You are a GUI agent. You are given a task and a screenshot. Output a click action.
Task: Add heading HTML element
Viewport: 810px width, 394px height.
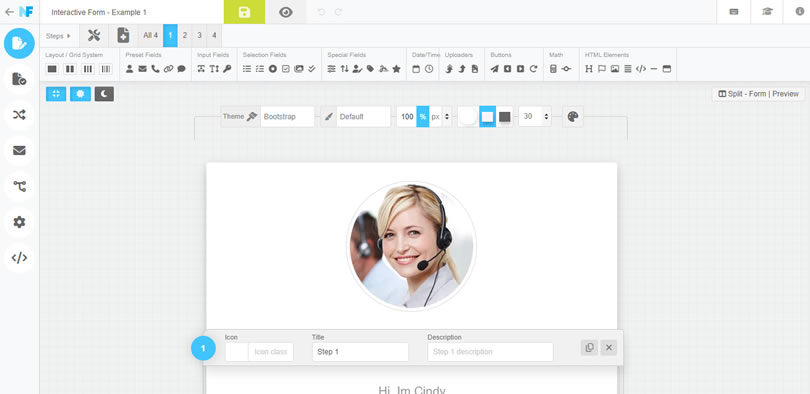(589, 69)
